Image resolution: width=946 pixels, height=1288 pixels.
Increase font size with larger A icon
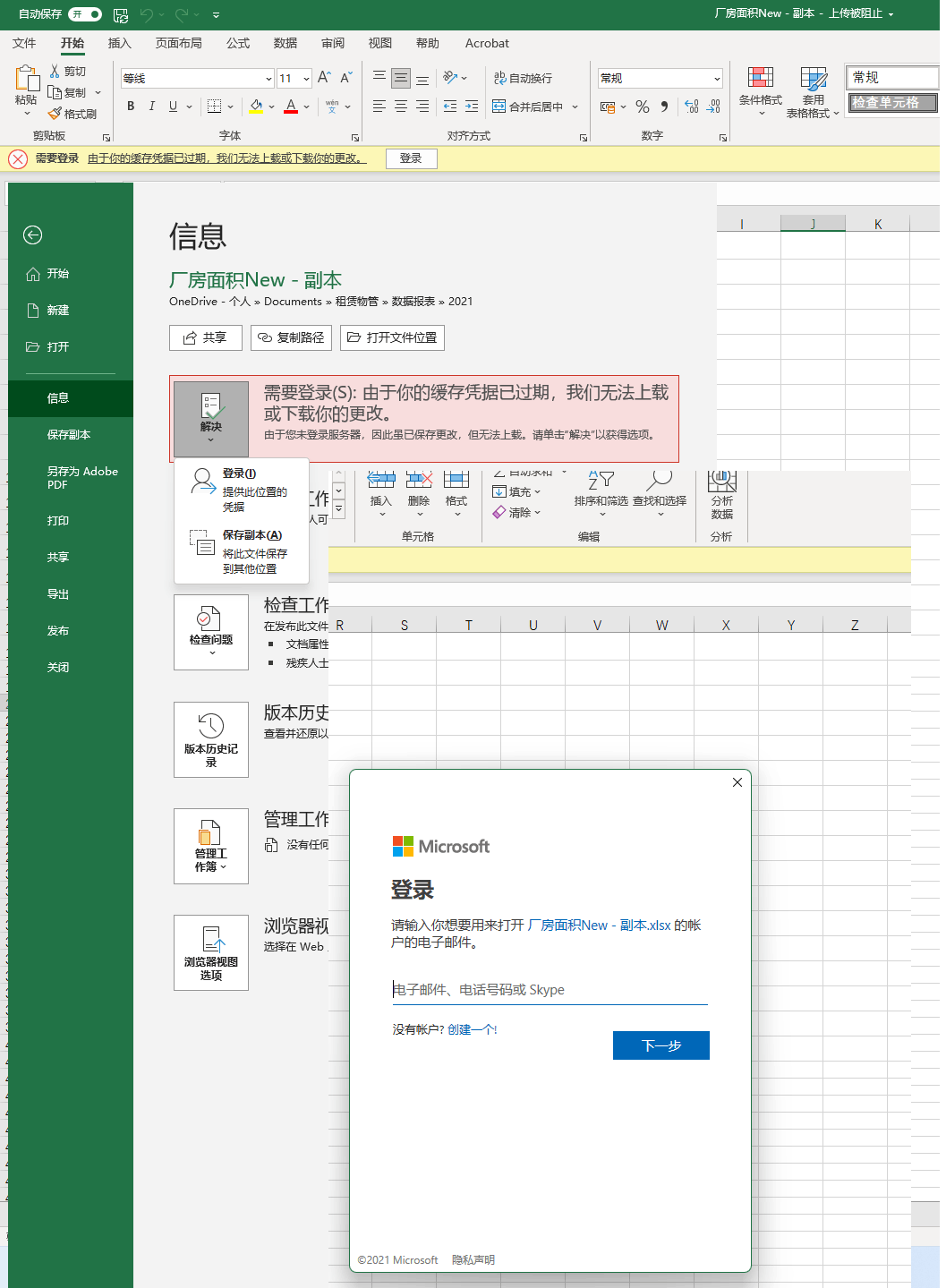click(x=324, y=78)
